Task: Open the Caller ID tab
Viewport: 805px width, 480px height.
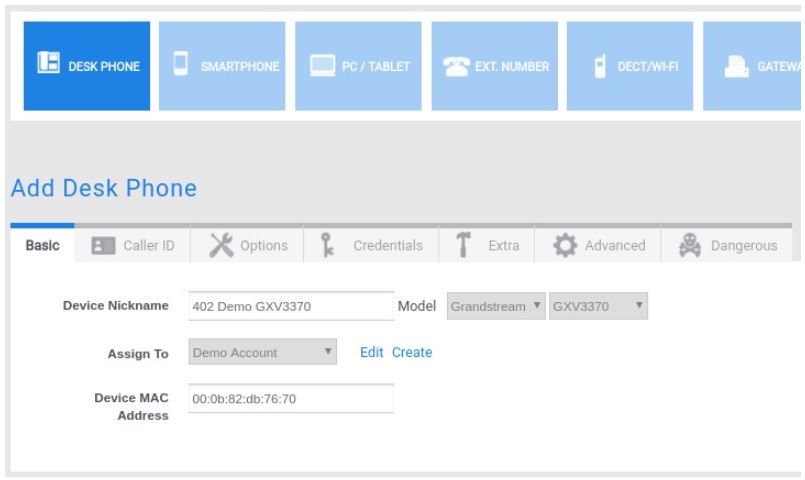Action: coord(133,246)
